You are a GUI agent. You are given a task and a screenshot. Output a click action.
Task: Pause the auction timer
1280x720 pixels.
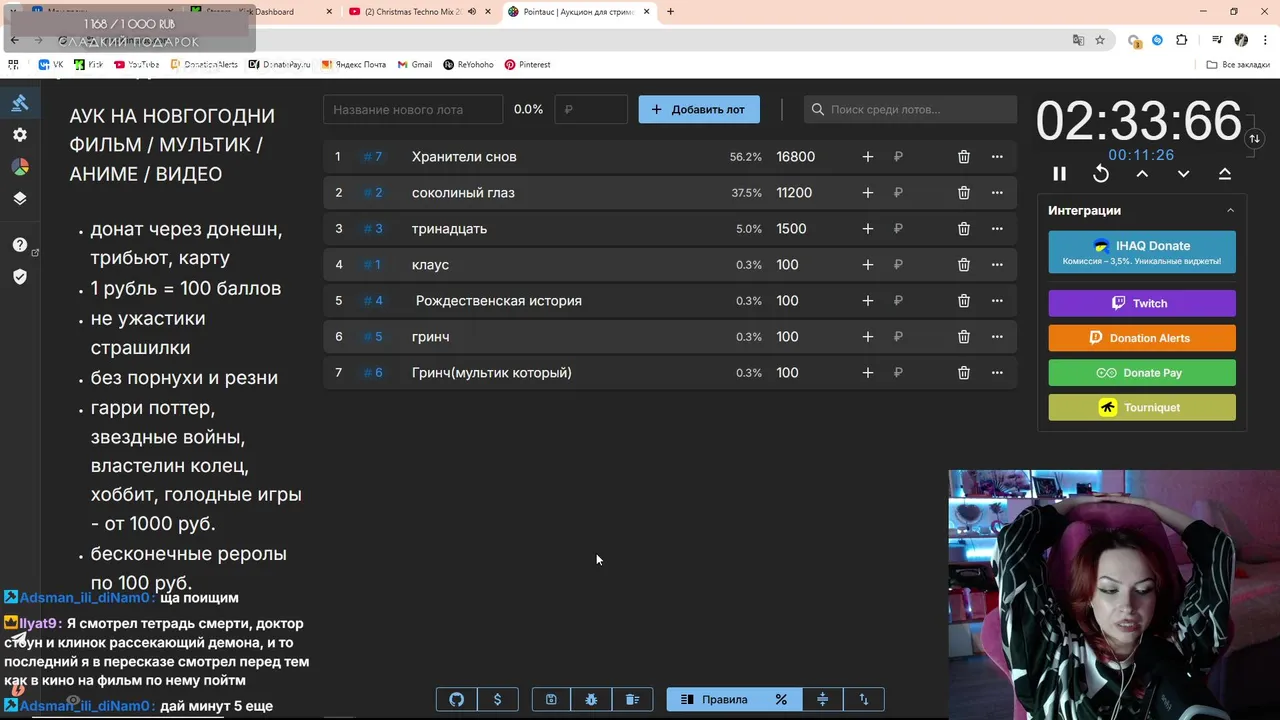click(1060, 174)
